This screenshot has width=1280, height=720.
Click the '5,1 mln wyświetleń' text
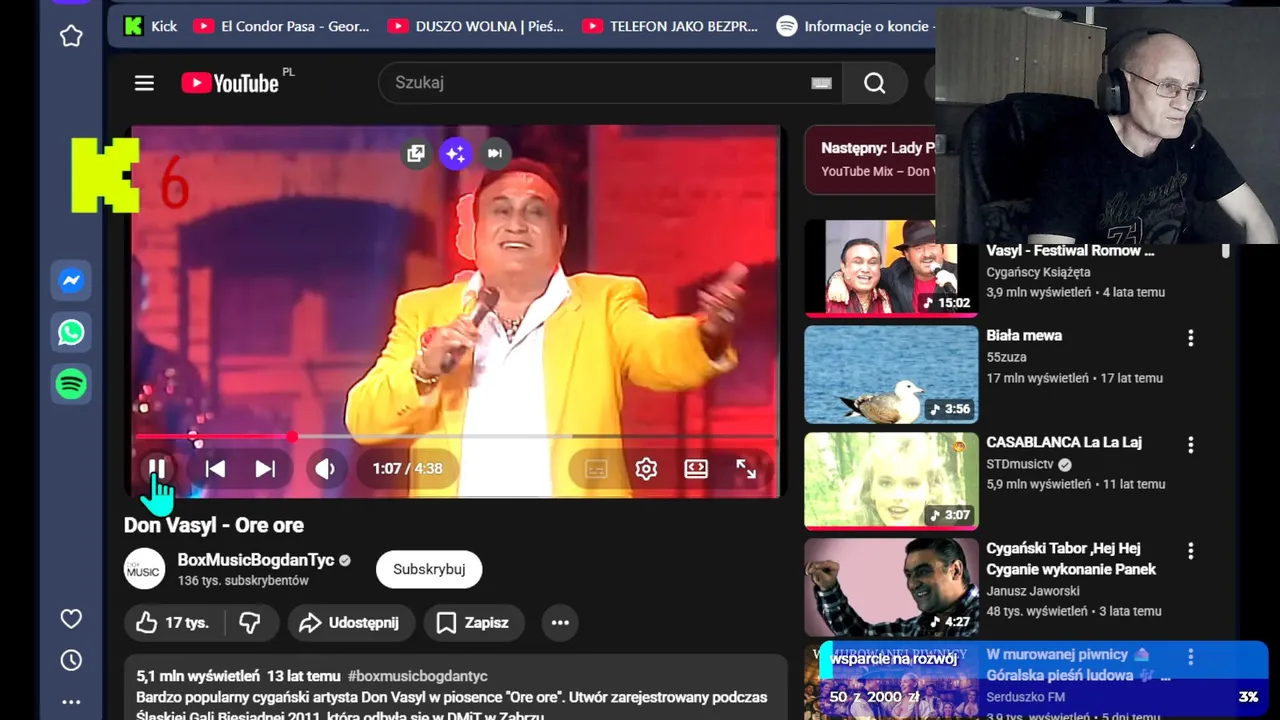(198, 676)
